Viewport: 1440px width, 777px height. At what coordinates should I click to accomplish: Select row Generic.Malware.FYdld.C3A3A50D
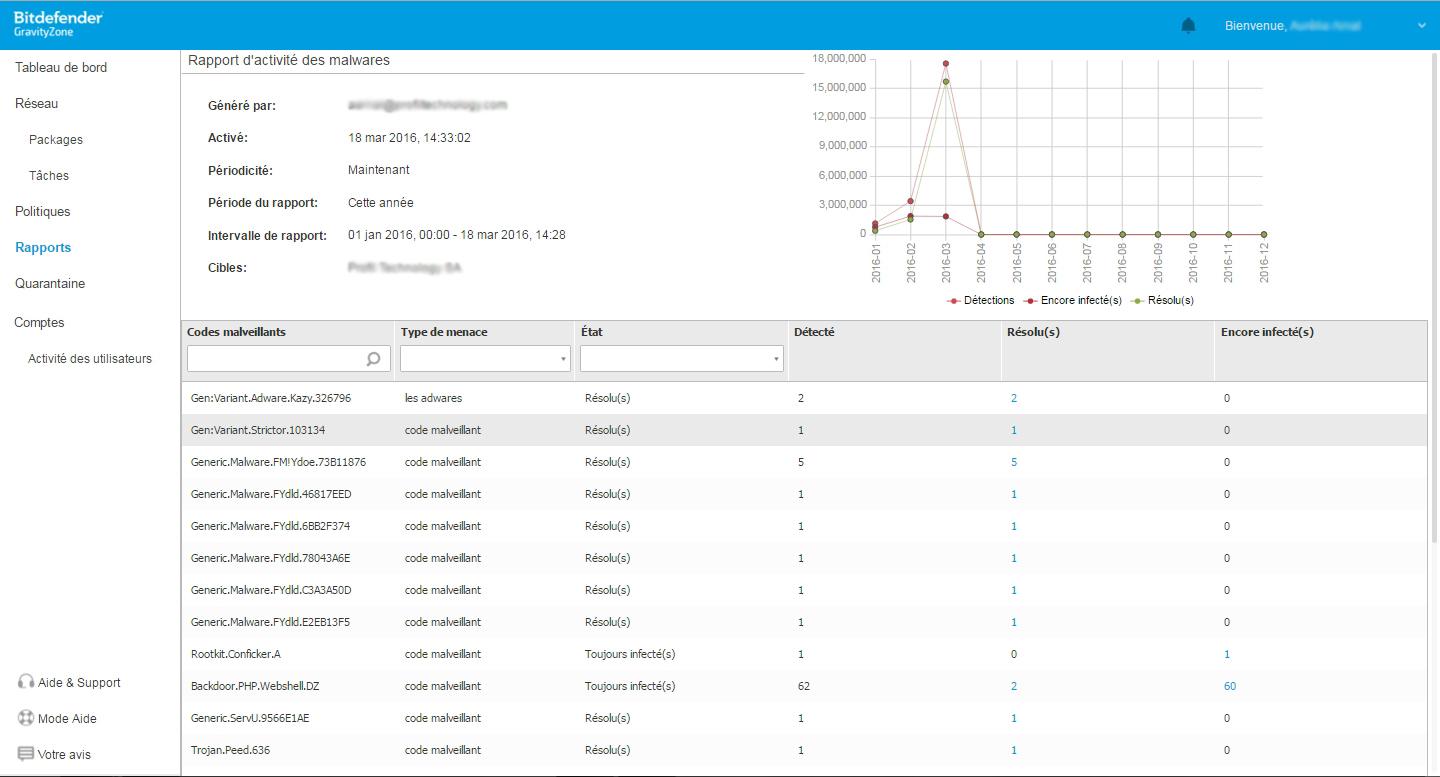[x=804, y=590]
